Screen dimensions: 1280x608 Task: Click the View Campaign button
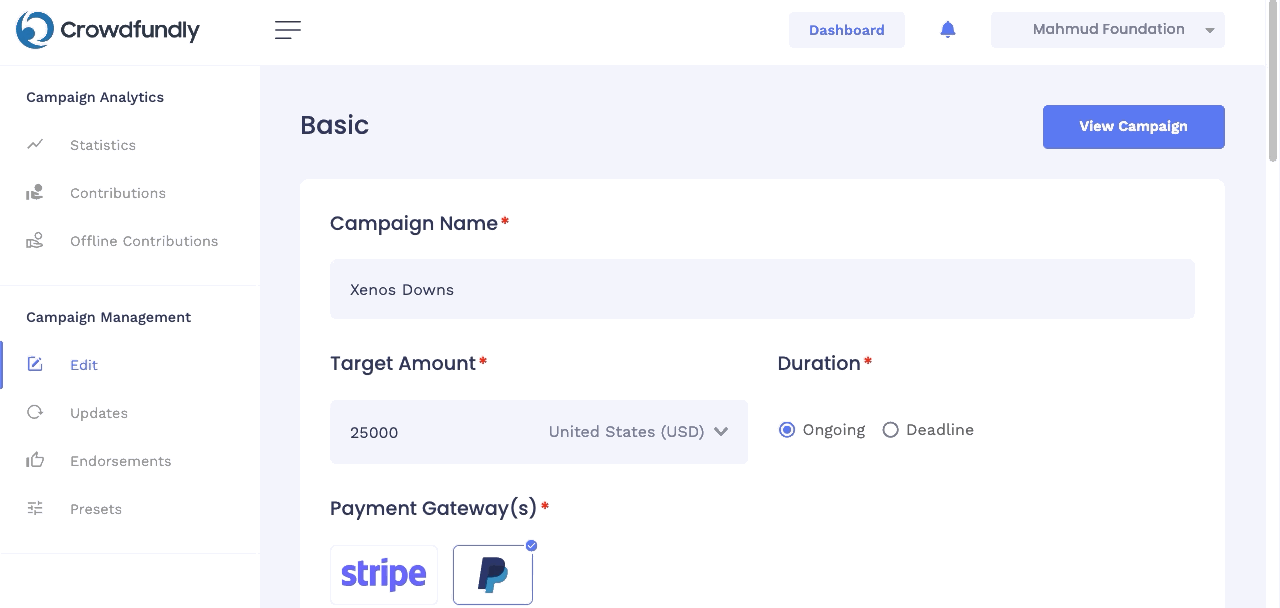pyautogui.click(x=1134, y=127)
